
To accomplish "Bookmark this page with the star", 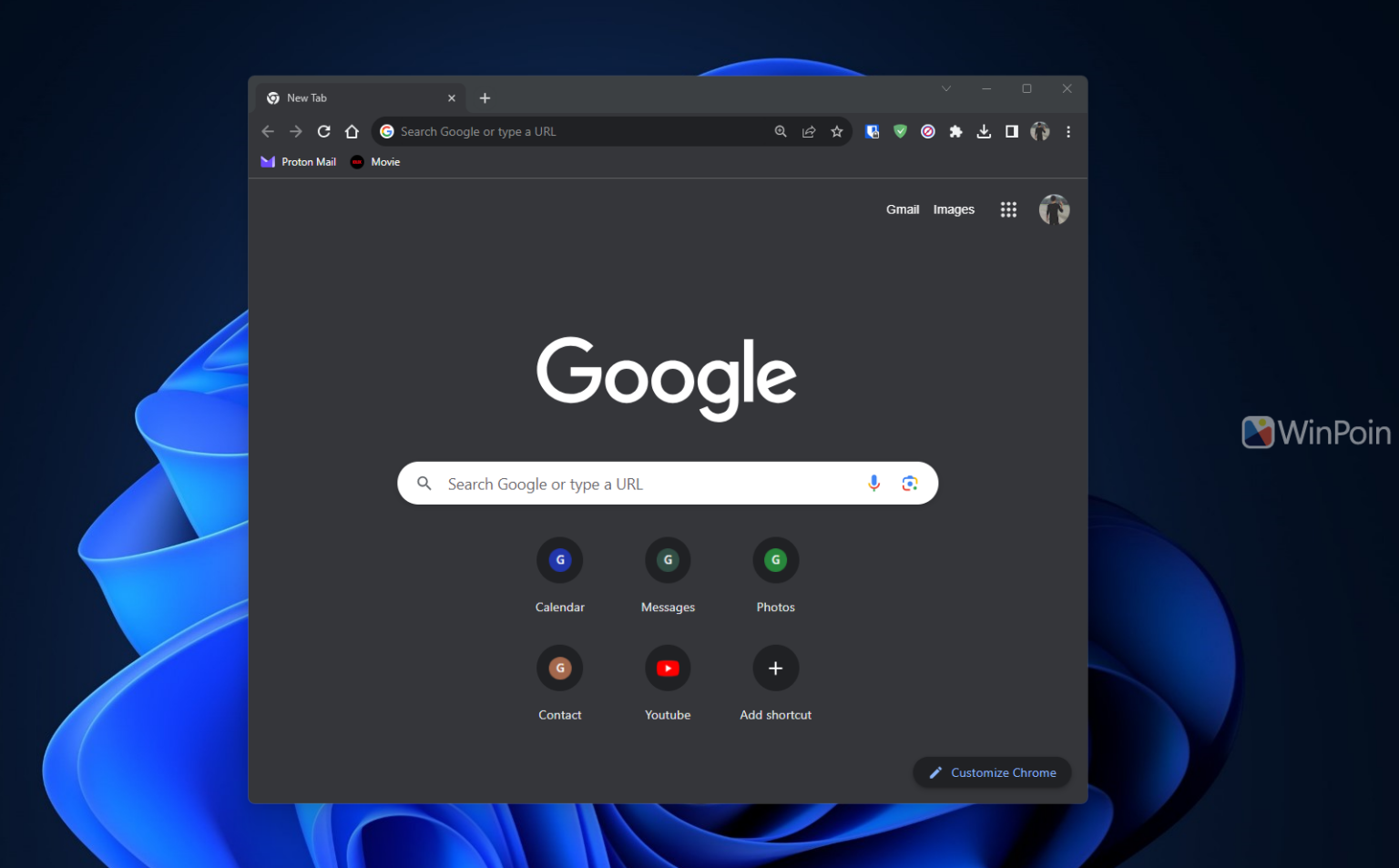I will (x=837, y=131).
